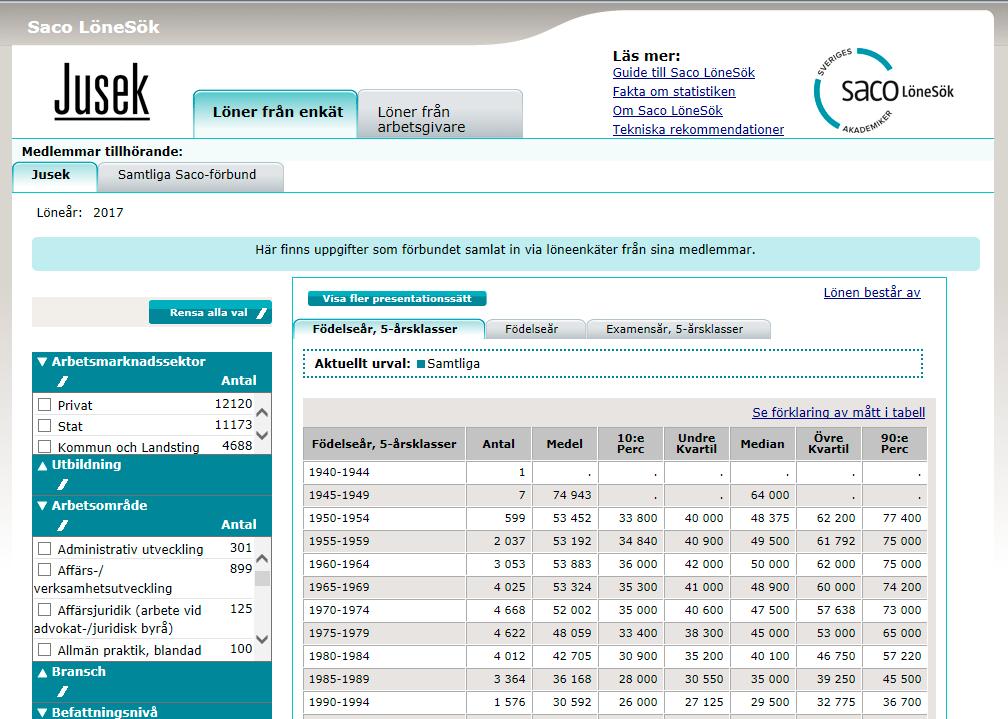
Task: Click the 10:e Perc column header
Action: tap(631, 444)
